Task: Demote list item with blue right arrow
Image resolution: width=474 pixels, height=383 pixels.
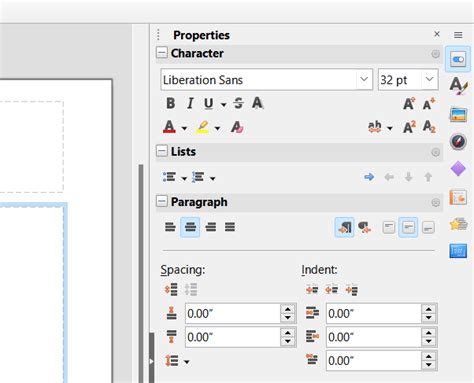Action: tap(369, 177)
